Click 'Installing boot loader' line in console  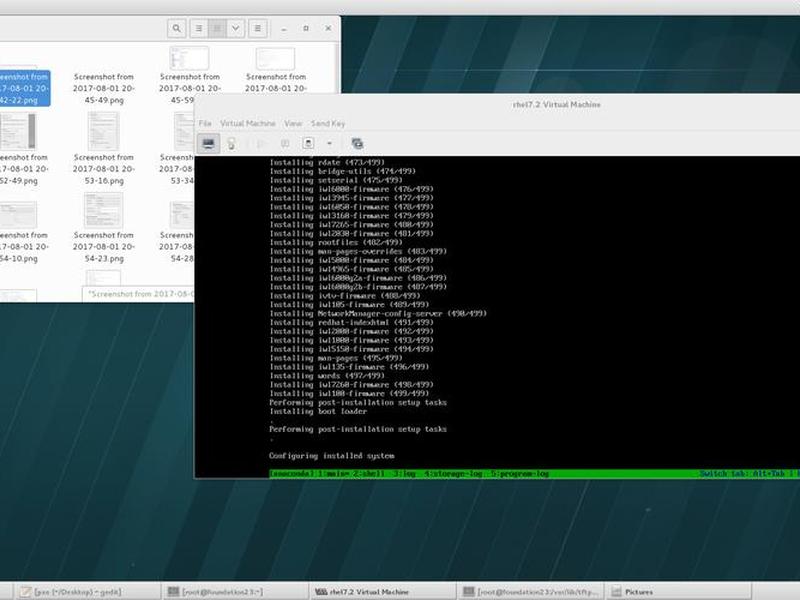coord(318,411)
